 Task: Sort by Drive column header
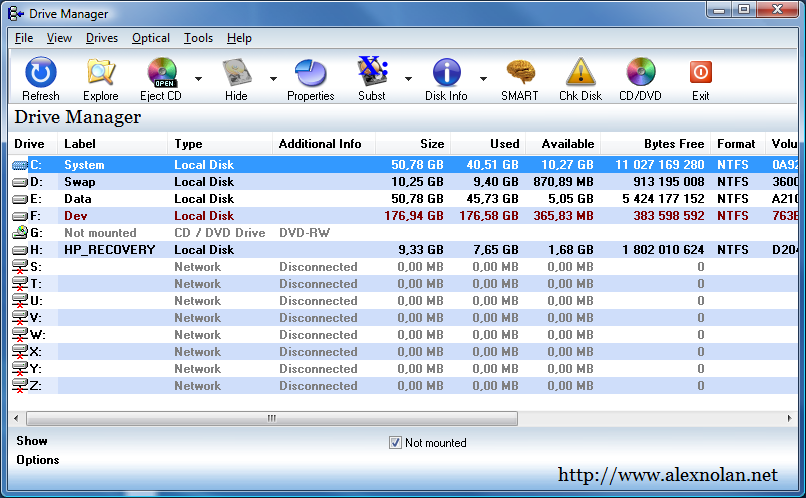pyautogui.click(x=33, y=144)
